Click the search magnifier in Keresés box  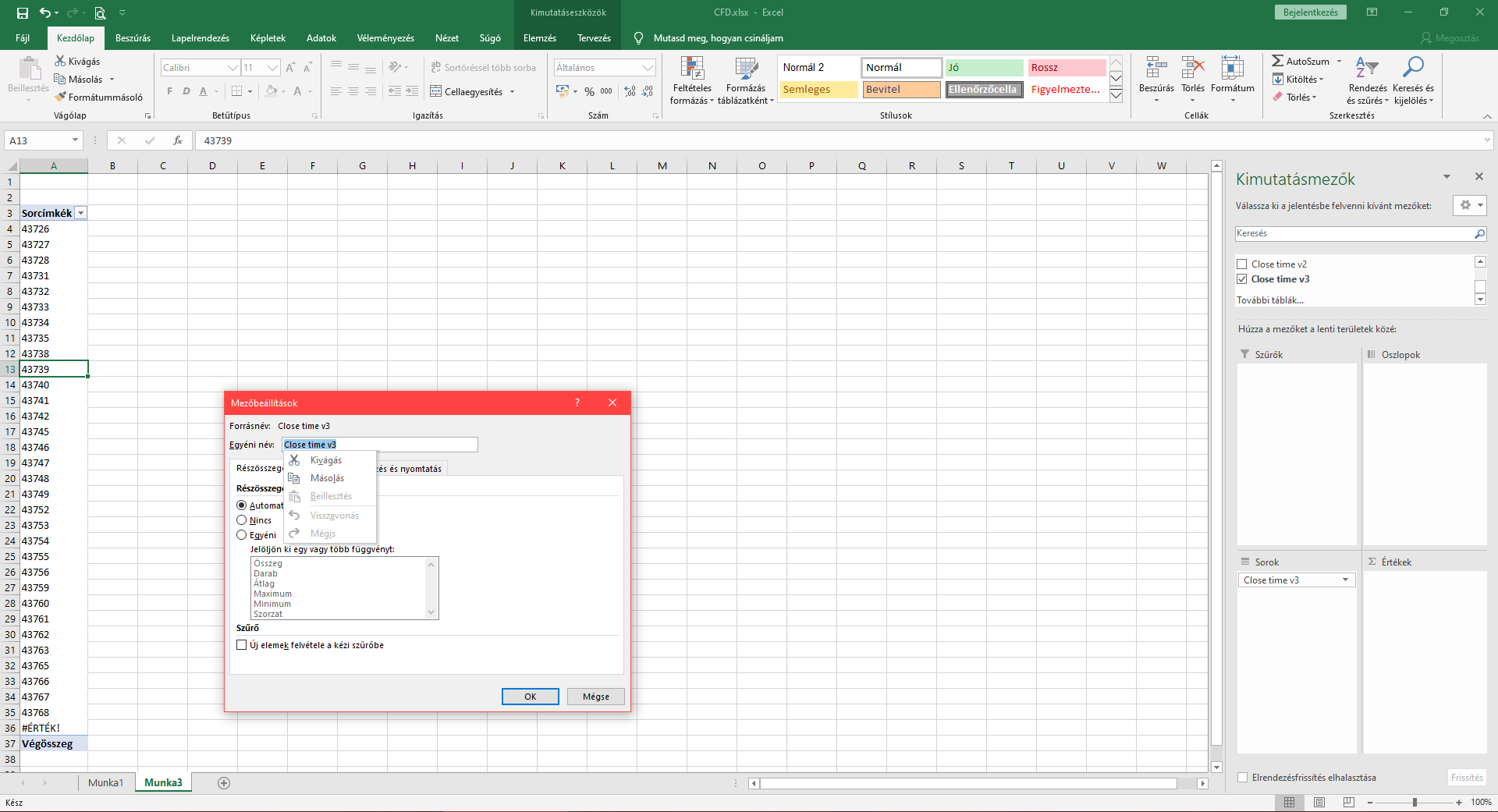pos(1479,233)
